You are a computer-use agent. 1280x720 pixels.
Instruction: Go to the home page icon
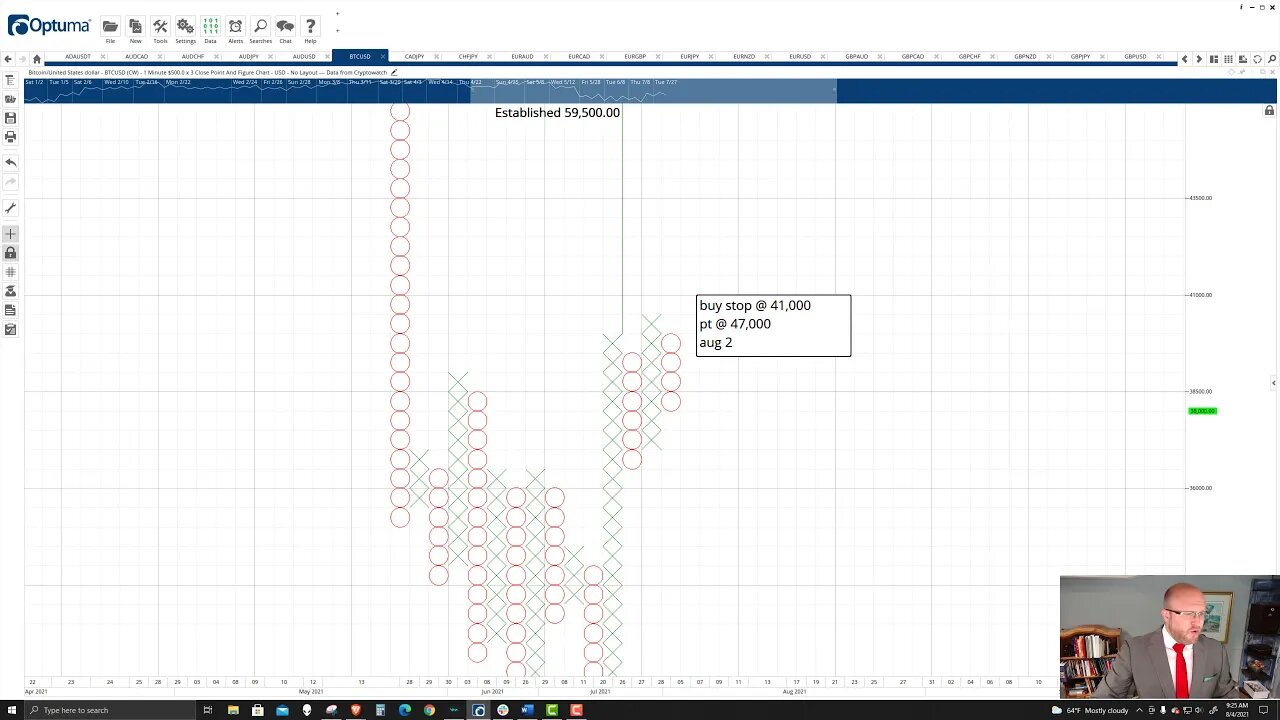[37, 58]
